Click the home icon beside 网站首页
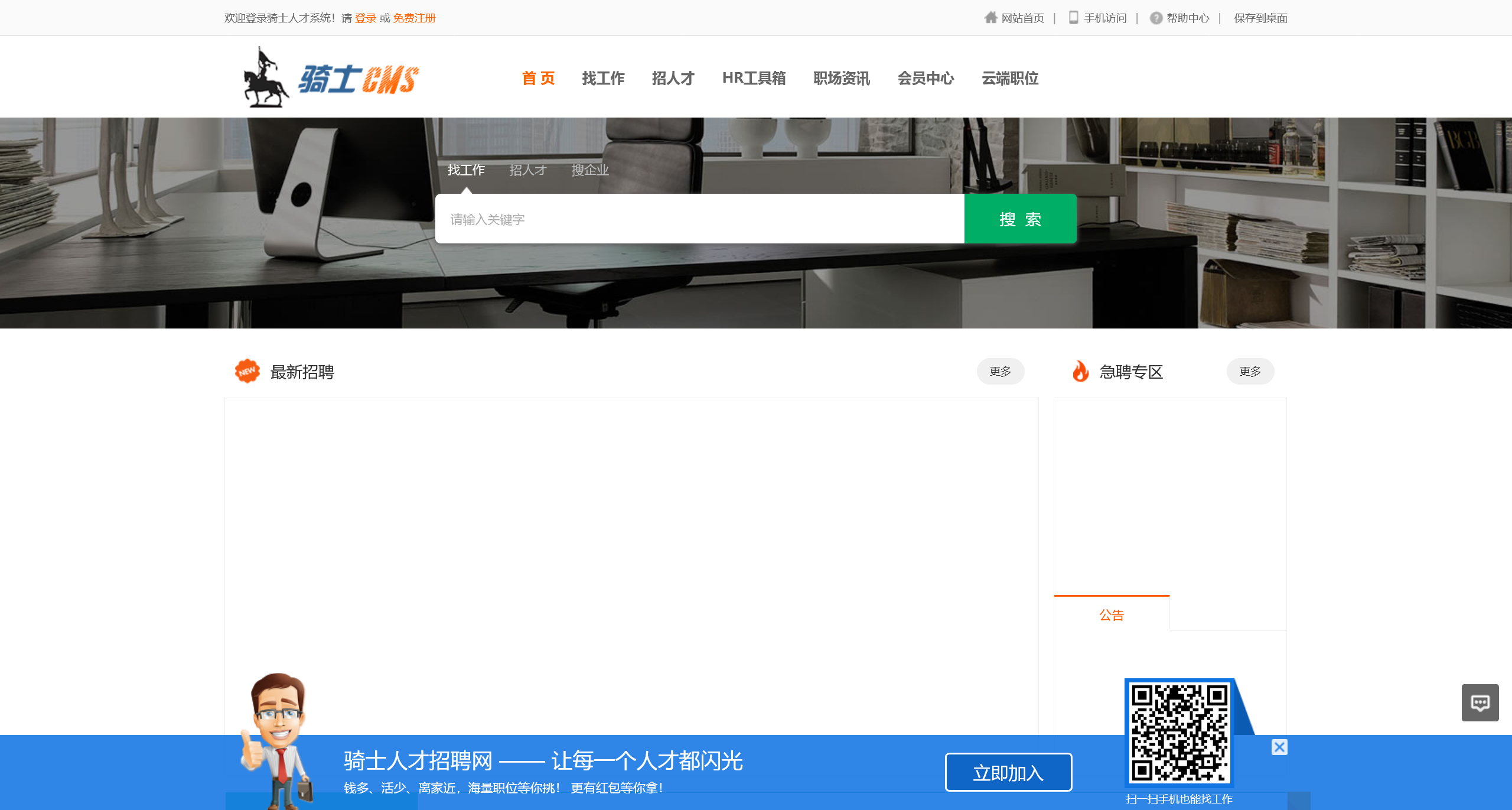 tap(990, 18)
